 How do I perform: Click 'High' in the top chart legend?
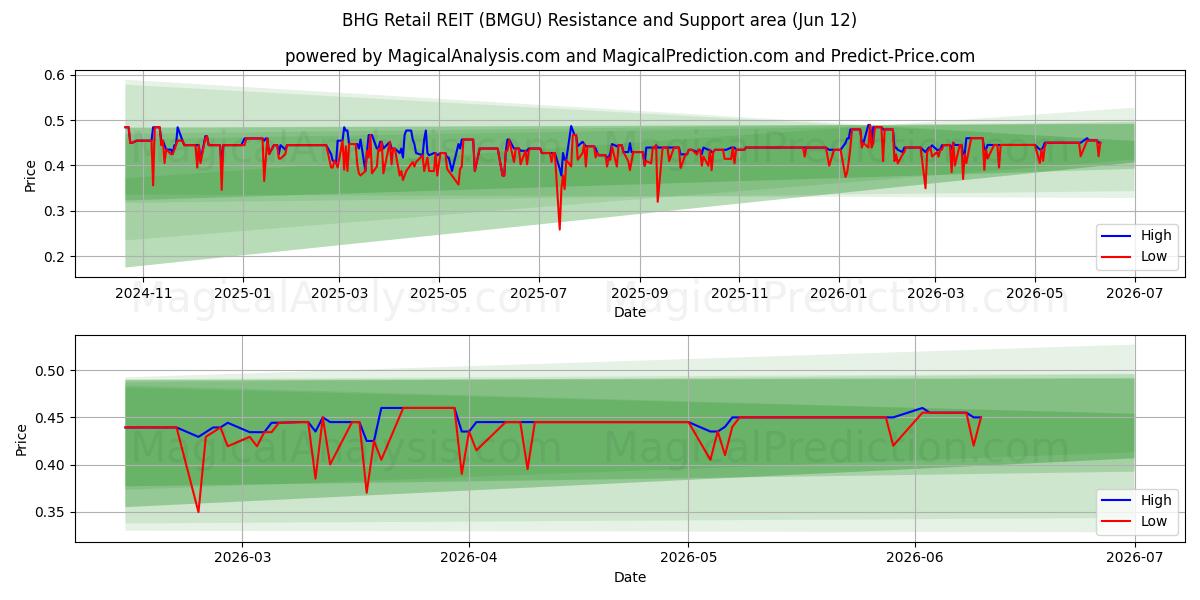(x=1156, y=236)
